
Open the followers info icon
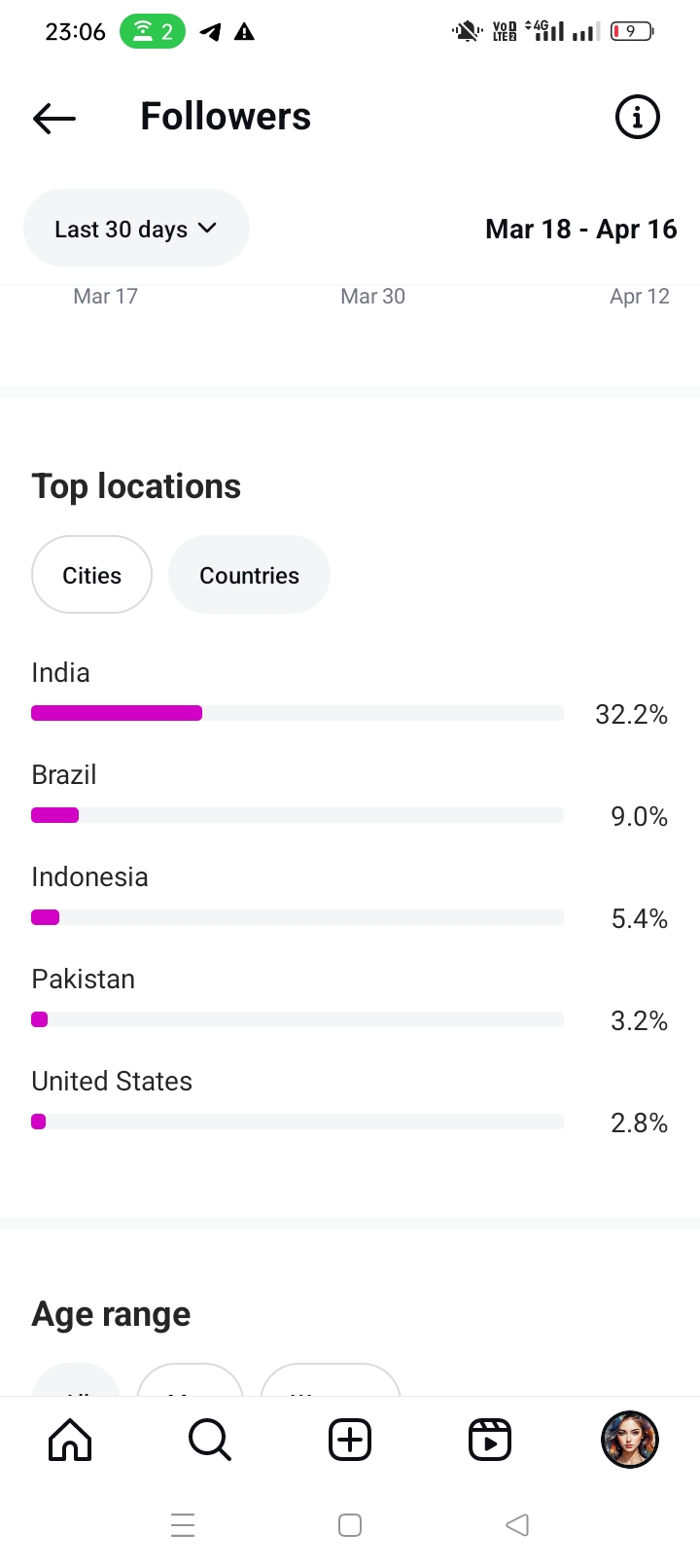637,118
